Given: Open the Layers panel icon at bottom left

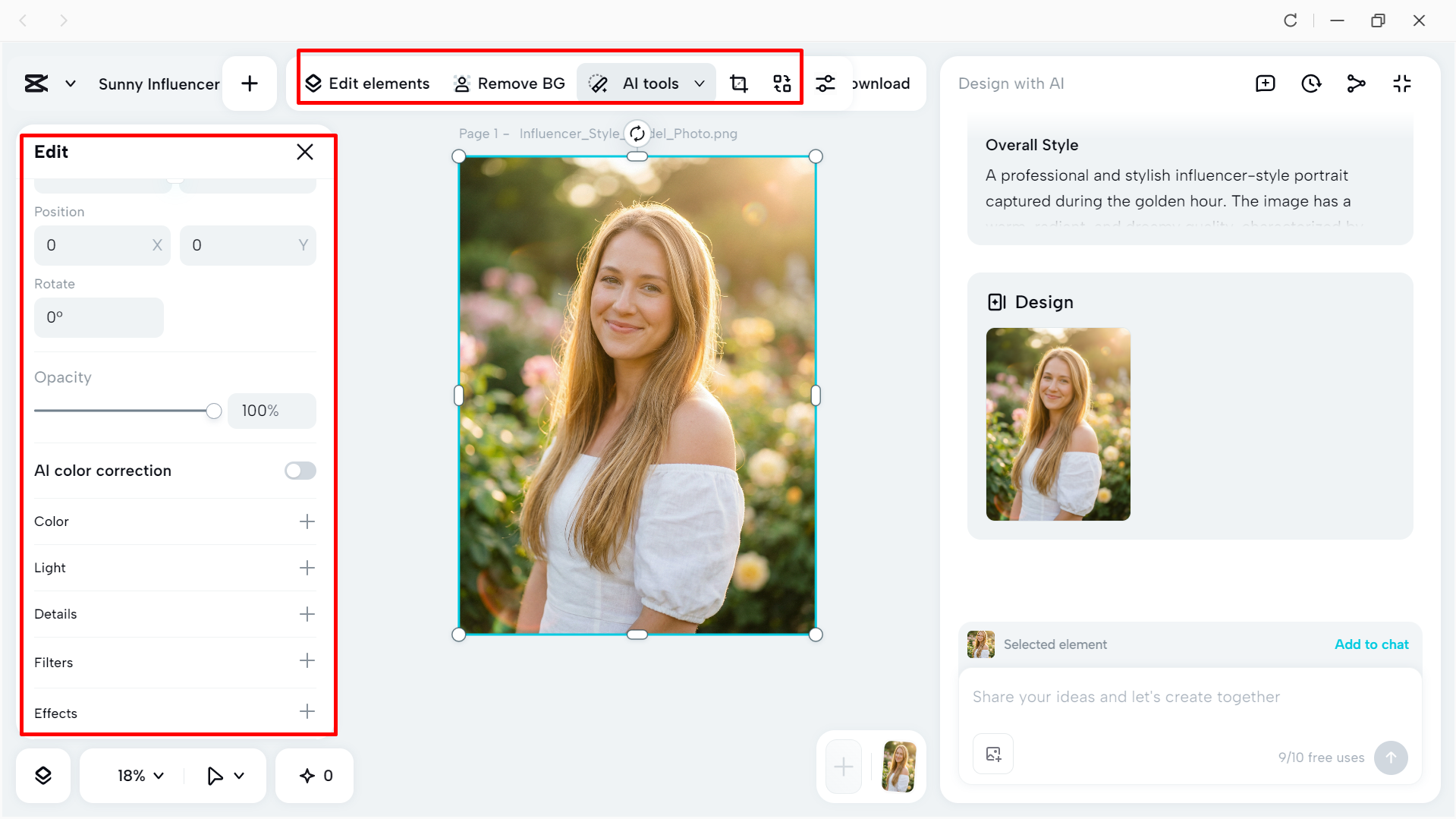Looking at the screenshot, I should point(43,775).
